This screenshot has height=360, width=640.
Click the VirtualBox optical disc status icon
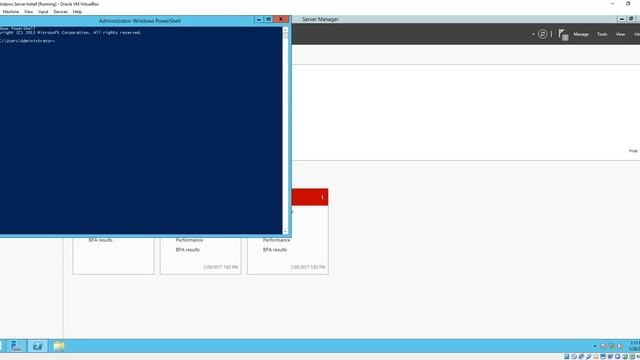click(x=574, y=357)
